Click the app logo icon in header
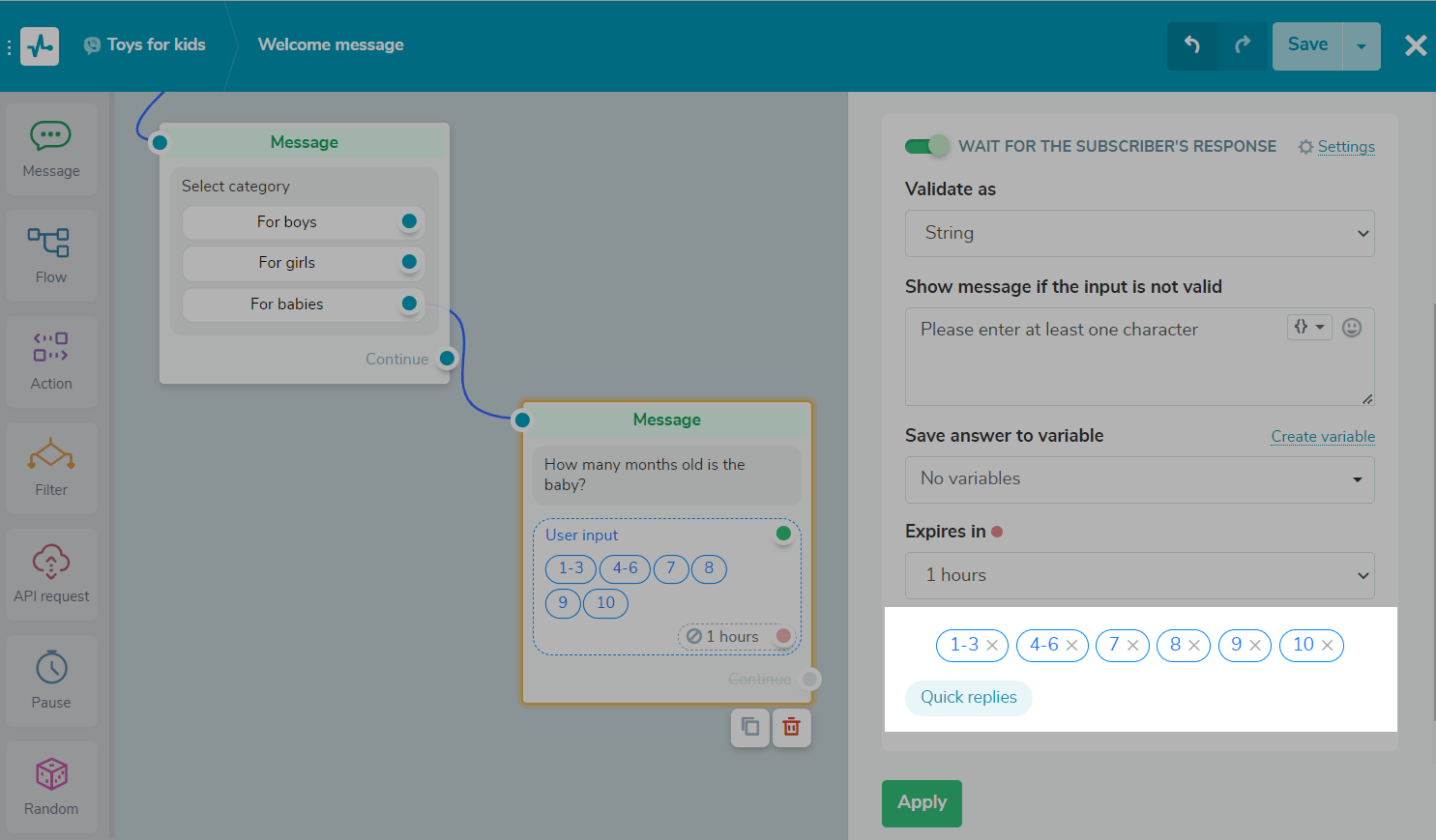1436x840 pixels. pyautogui.click(x=40, y=45)
